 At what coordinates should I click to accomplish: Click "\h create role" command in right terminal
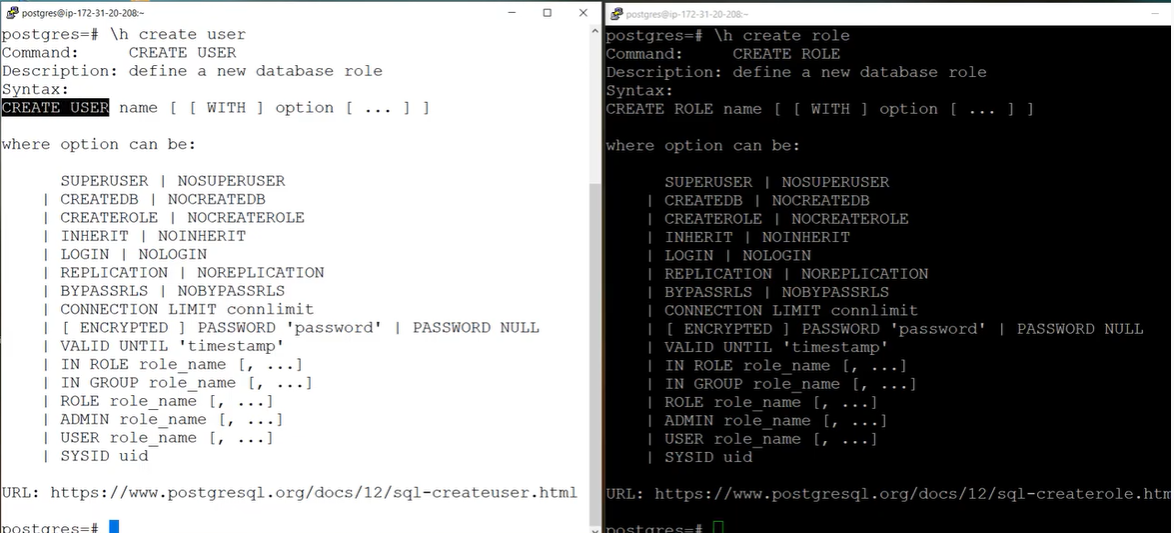pos(782,36)
